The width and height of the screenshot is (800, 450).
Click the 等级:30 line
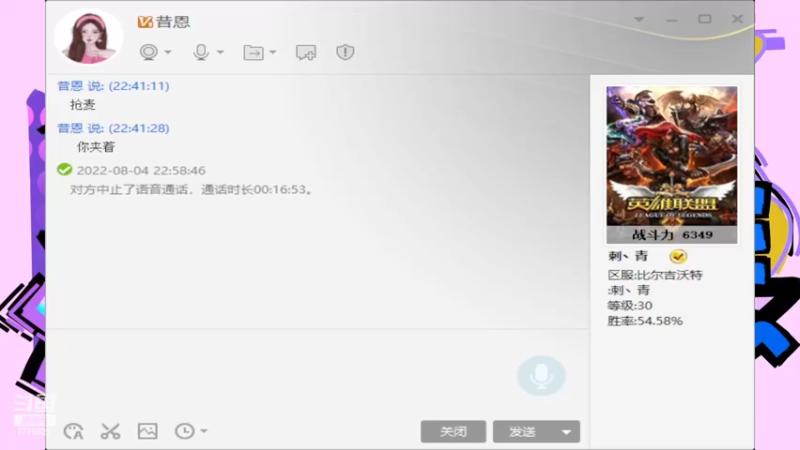tap(630, 306)
